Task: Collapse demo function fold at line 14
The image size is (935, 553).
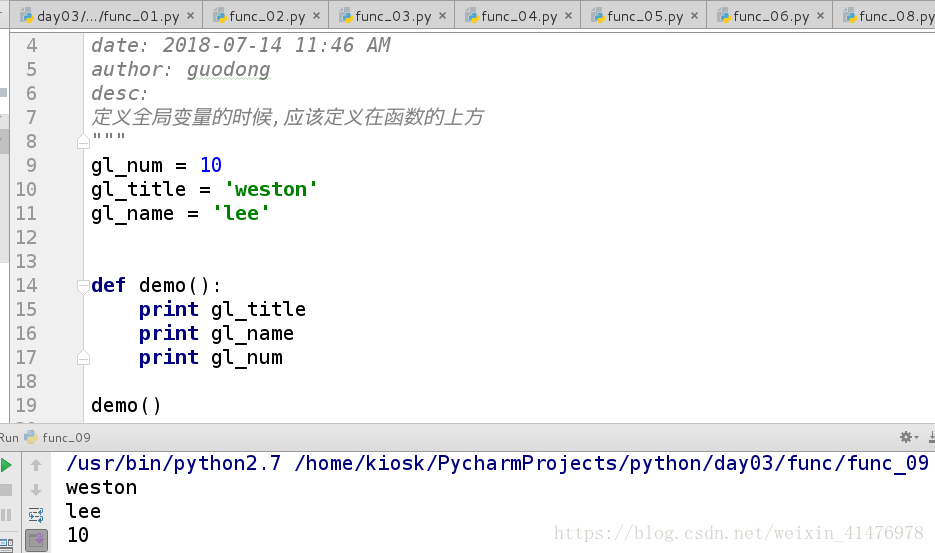Action: (83, 286)
